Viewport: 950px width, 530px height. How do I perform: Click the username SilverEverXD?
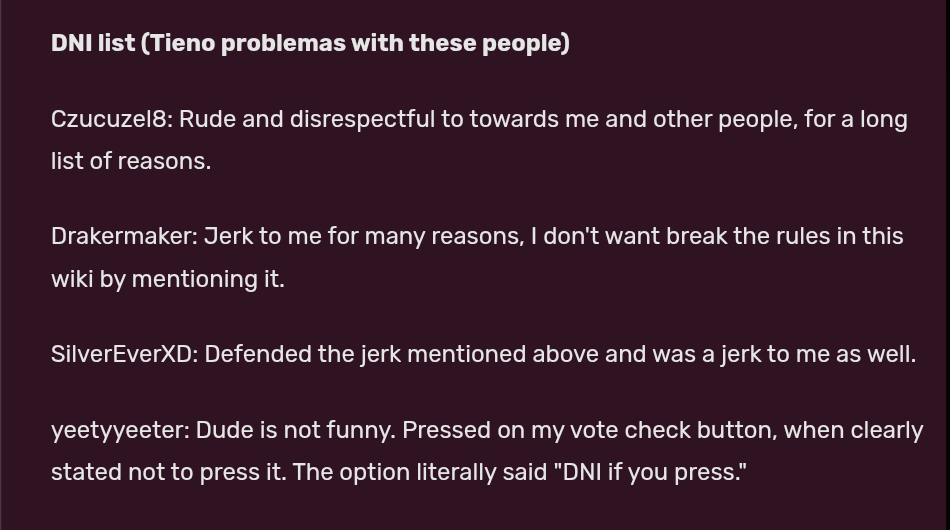pyautogui.click(x=122, y=354)
